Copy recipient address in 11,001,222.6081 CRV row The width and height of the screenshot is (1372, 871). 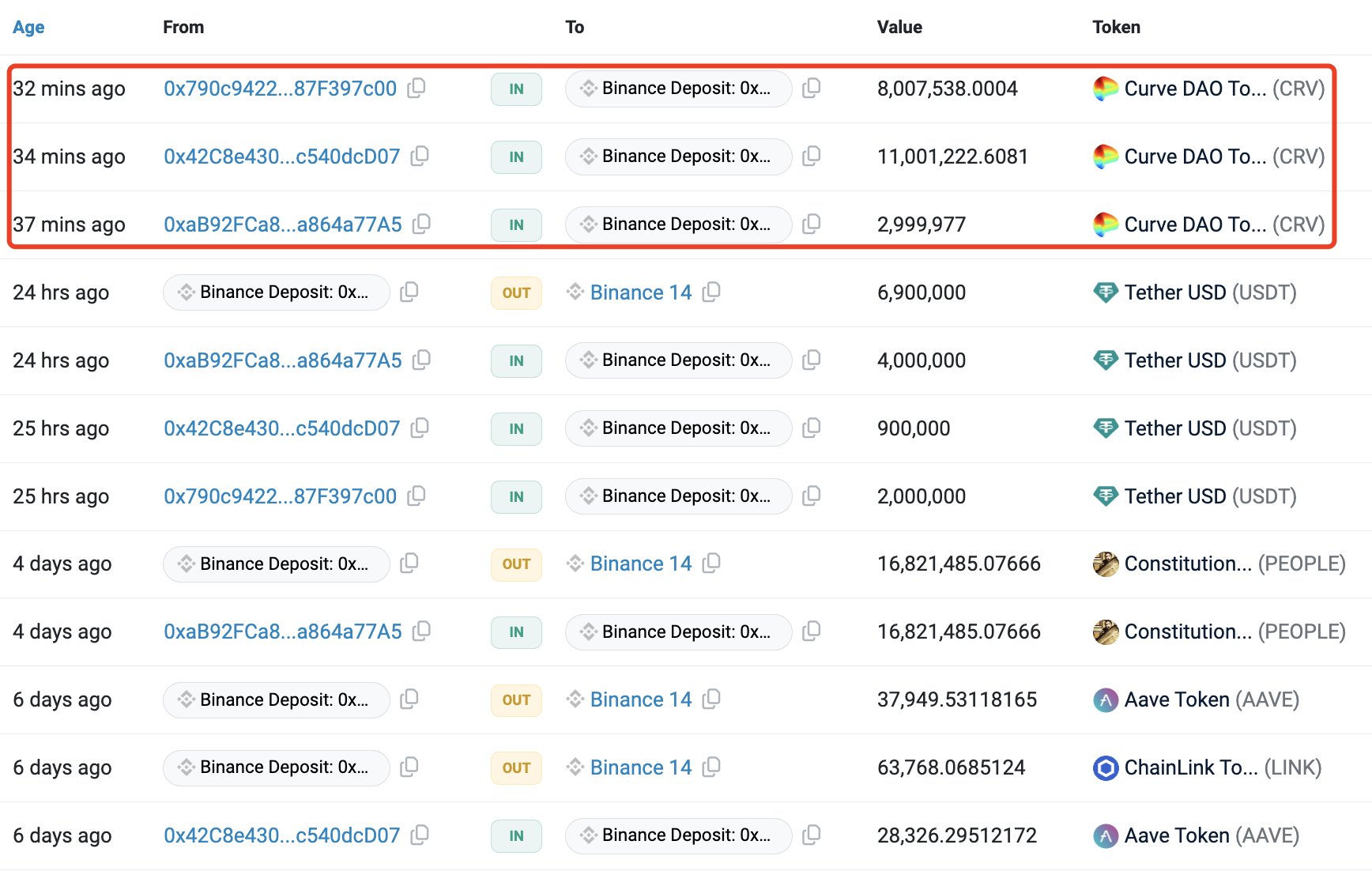pyautogui.click(x=811, y=156)
